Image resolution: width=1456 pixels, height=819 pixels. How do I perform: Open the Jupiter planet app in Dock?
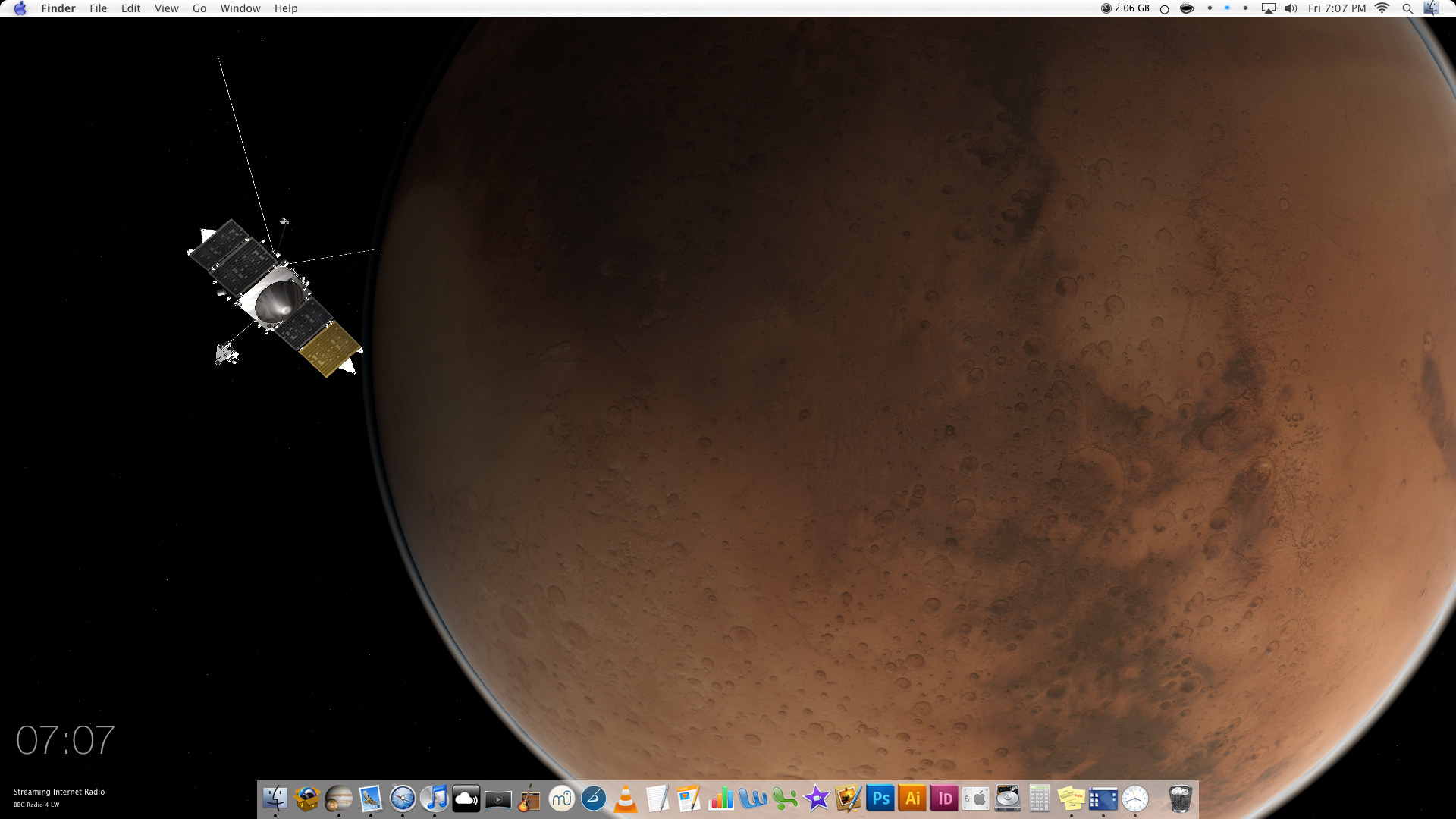click(x=339, y=799)
